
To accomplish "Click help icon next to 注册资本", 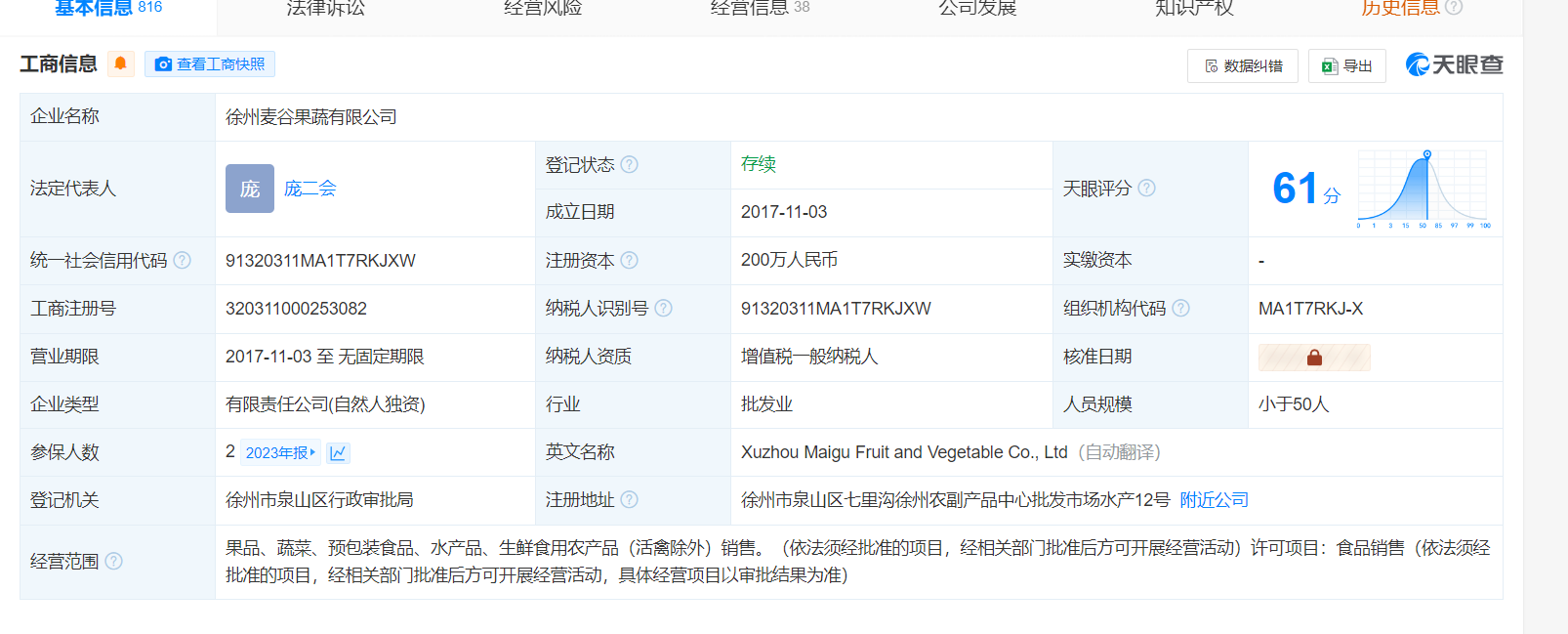I will coord(630,260).
